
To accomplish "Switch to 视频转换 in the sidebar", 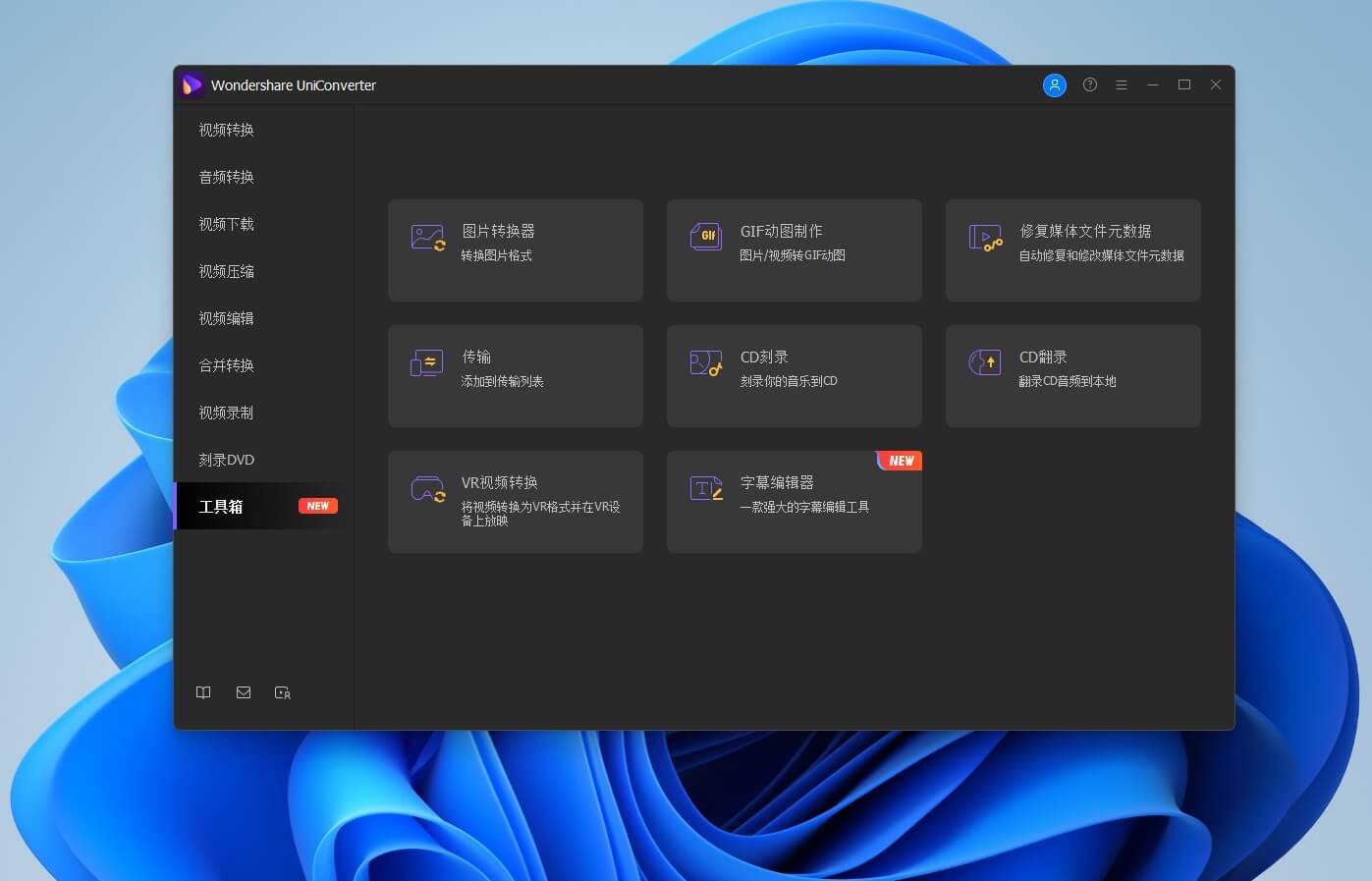I will [x=225, y=130].
